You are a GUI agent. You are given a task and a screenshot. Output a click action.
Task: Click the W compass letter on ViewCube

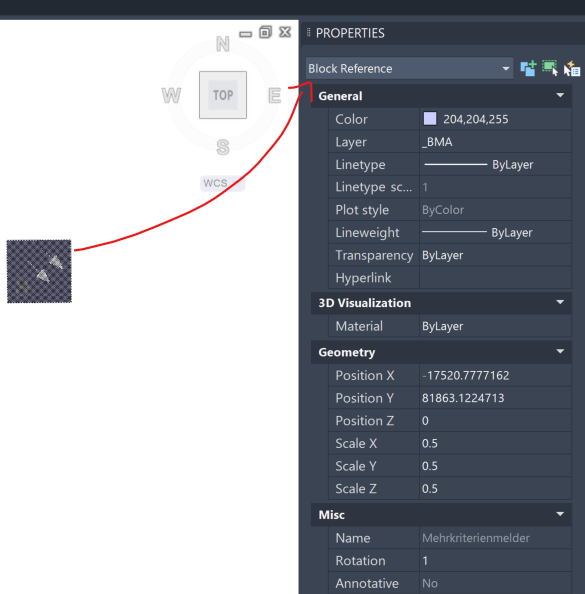[171, 95]
